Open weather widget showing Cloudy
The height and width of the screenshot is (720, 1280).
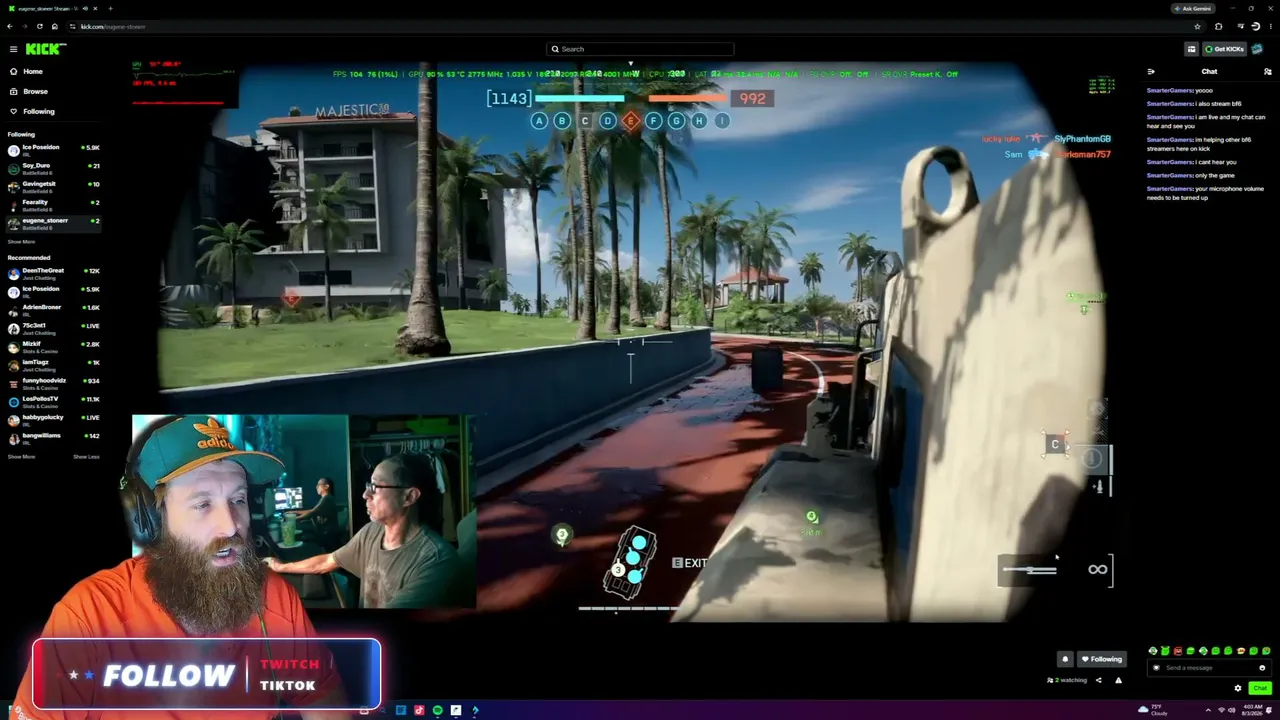click(x=1154, y=710)
